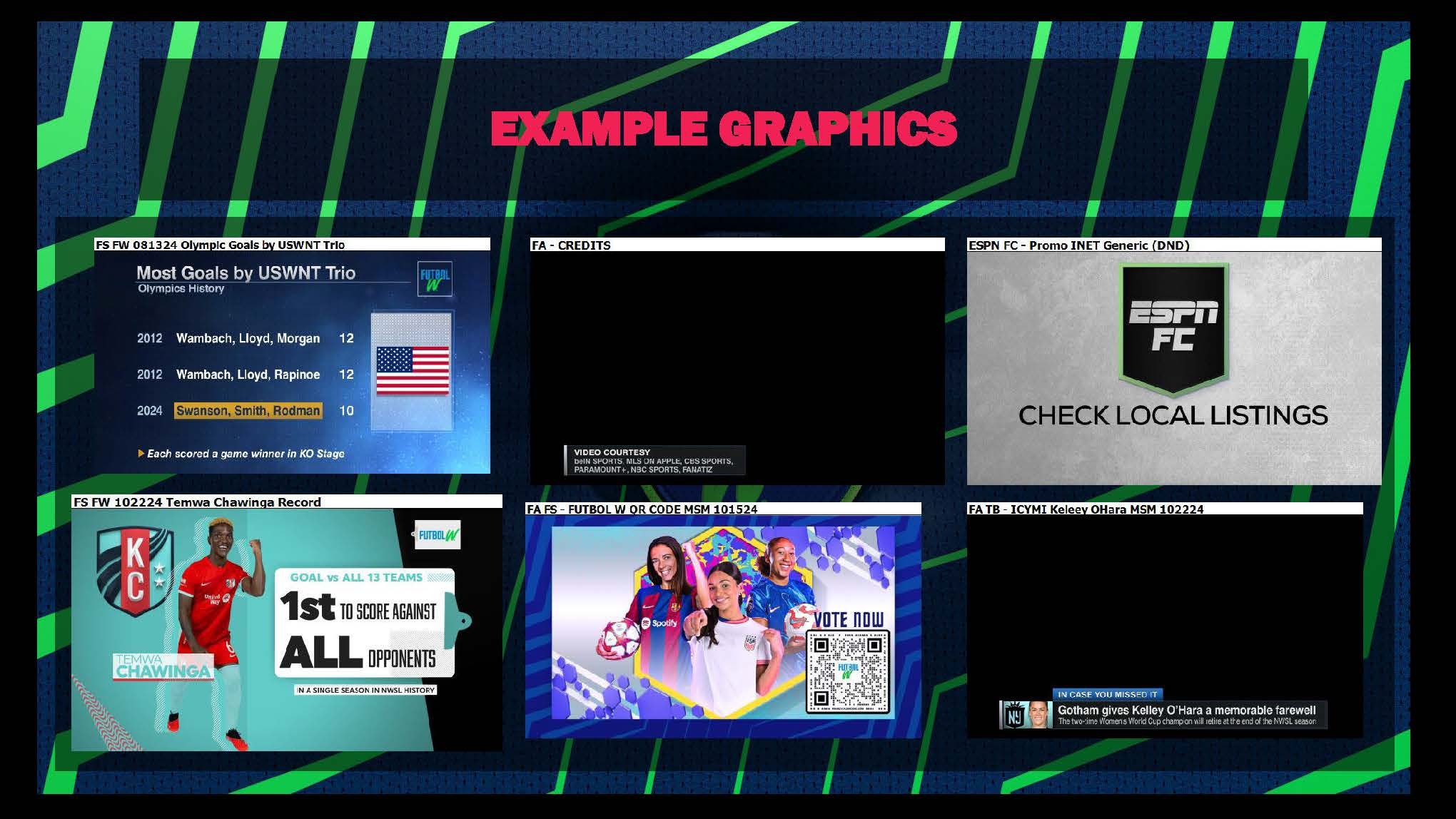Click the Gotham NY crest in lower third
Viewport: 1456px width, 819px height.
pos(1013,716)
